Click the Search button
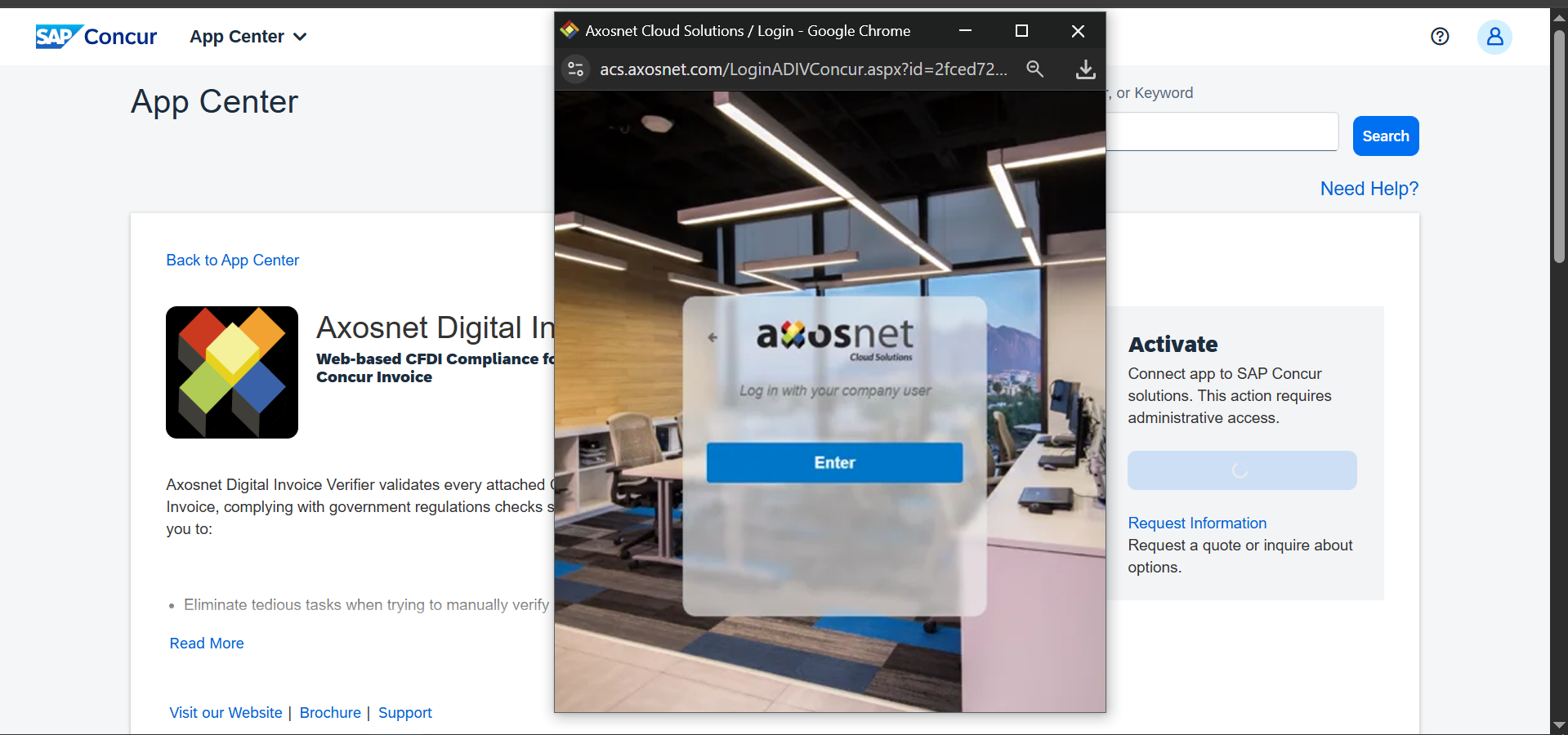The image size is (1568, 735). [x=1385, y=136]
